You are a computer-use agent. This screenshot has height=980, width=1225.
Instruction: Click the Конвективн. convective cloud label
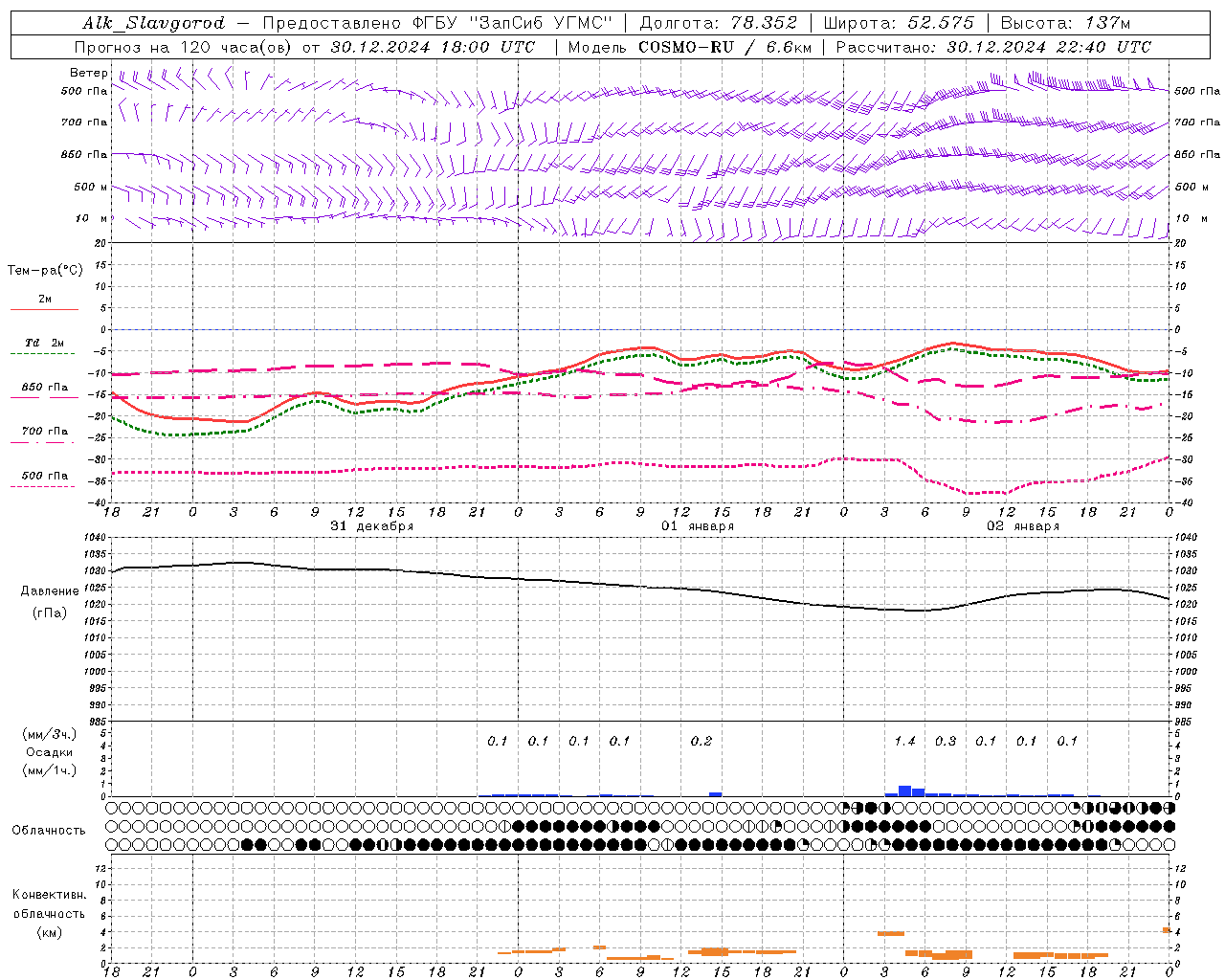[x=49, y=895]
